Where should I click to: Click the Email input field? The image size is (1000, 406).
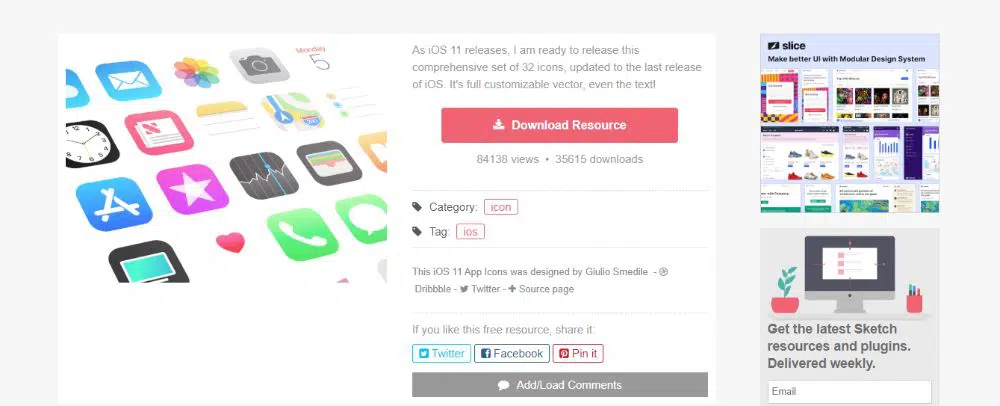coord(849,391)
